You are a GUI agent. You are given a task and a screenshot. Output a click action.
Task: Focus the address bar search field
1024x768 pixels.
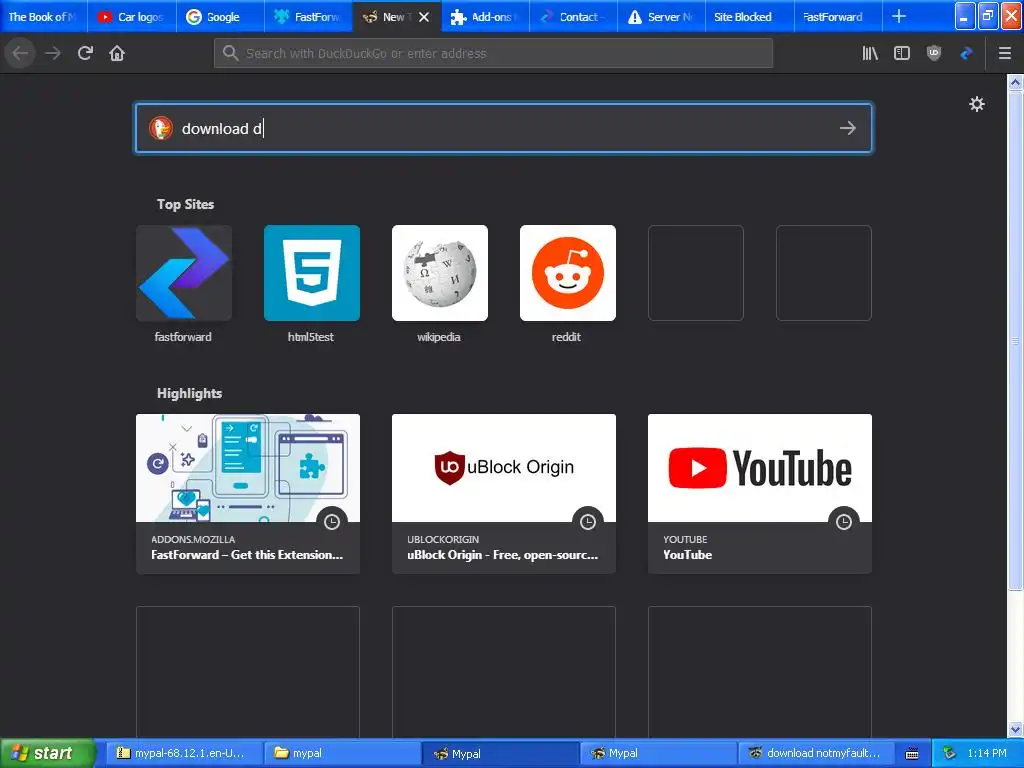pyautogui.click(x=493, y=53)
